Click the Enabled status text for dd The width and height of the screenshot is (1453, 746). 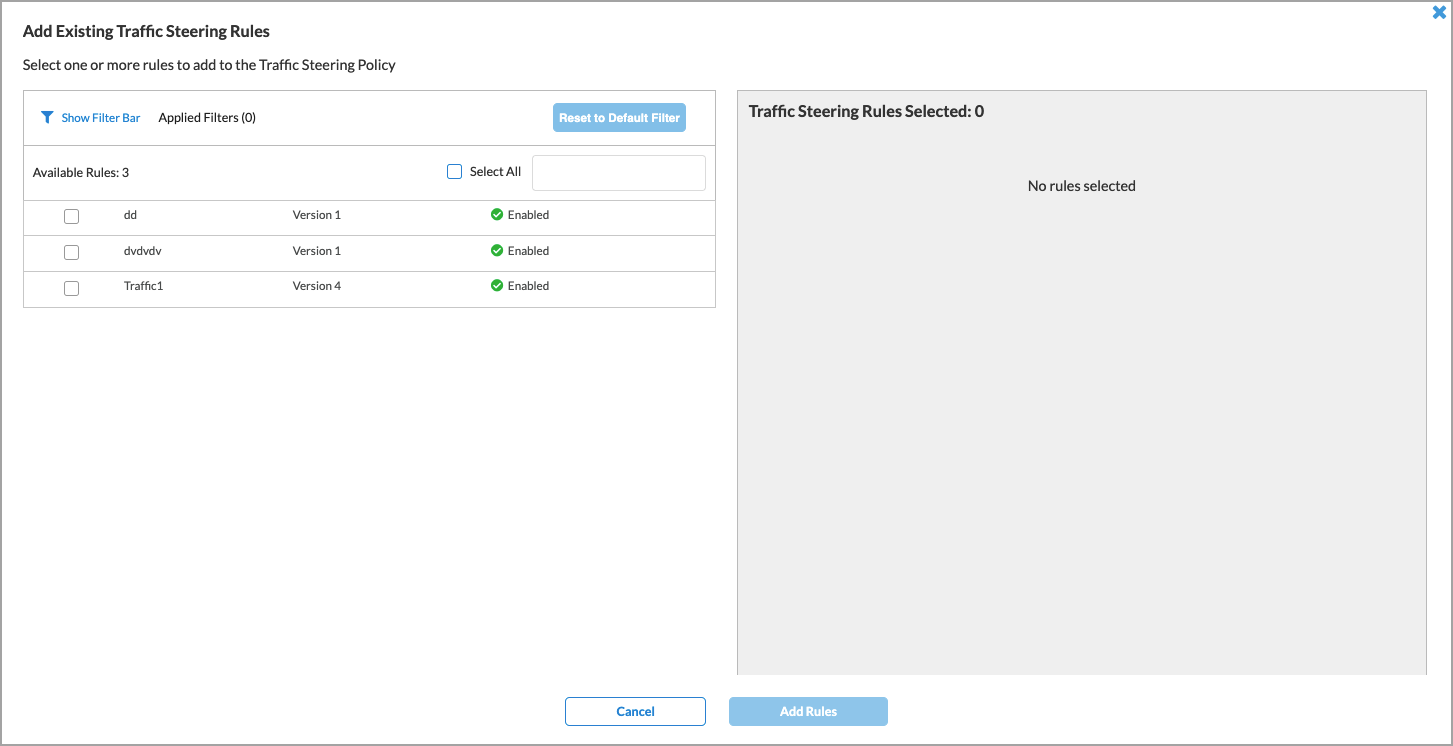click(x=528, y=214)
